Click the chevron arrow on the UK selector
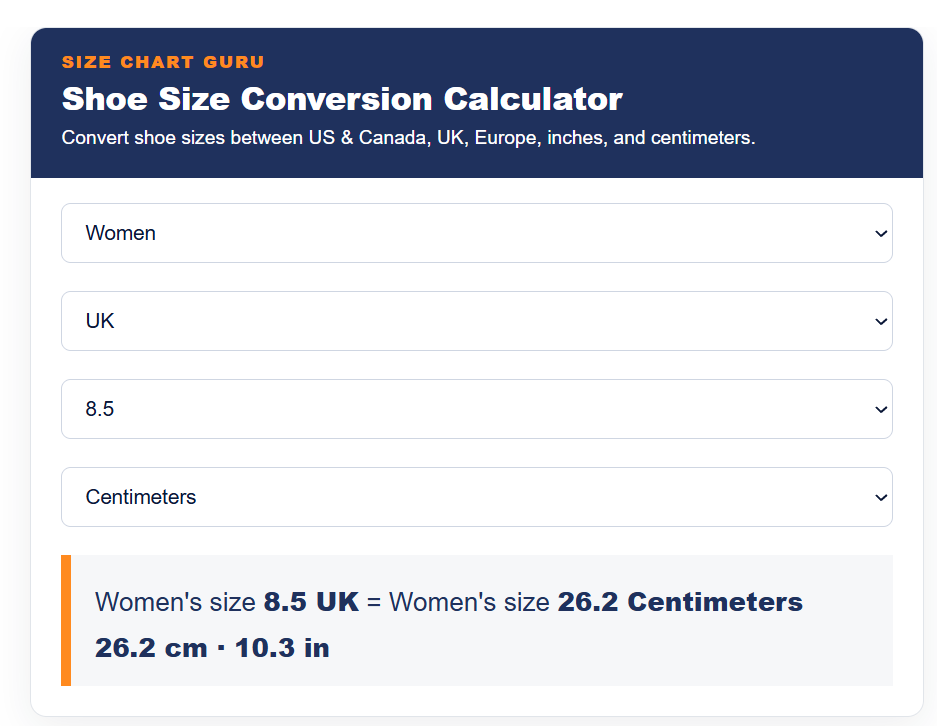The width and height of the screenshot is (937, 726). pyautogui.click(x=881, y=321)
